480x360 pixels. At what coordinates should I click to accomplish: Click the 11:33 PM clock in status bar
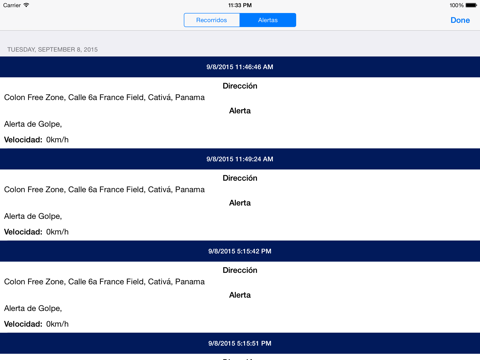tap(240, 5)
